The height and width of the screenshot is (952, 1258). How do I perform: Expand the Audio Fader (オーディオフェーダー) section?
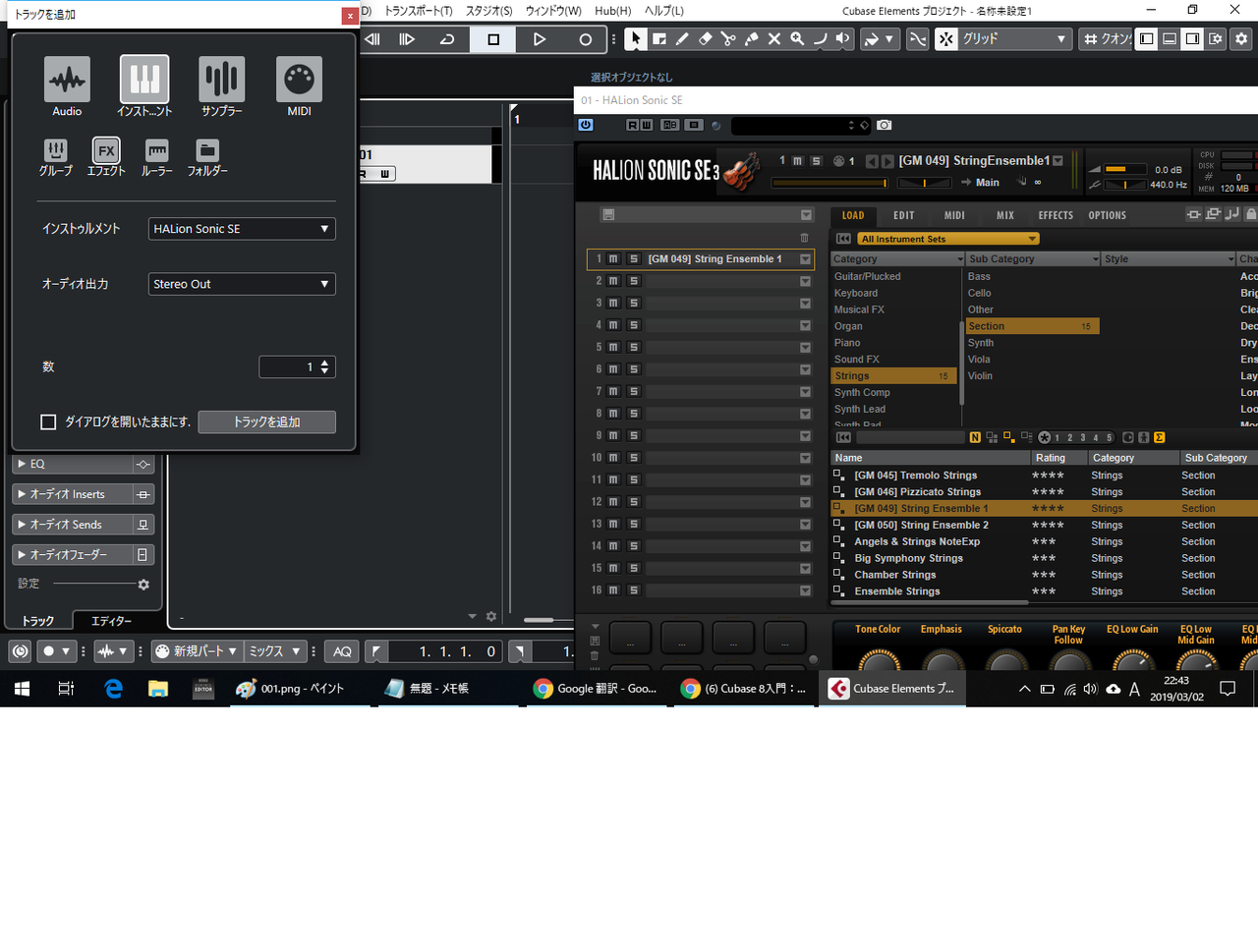click(83, 555)
